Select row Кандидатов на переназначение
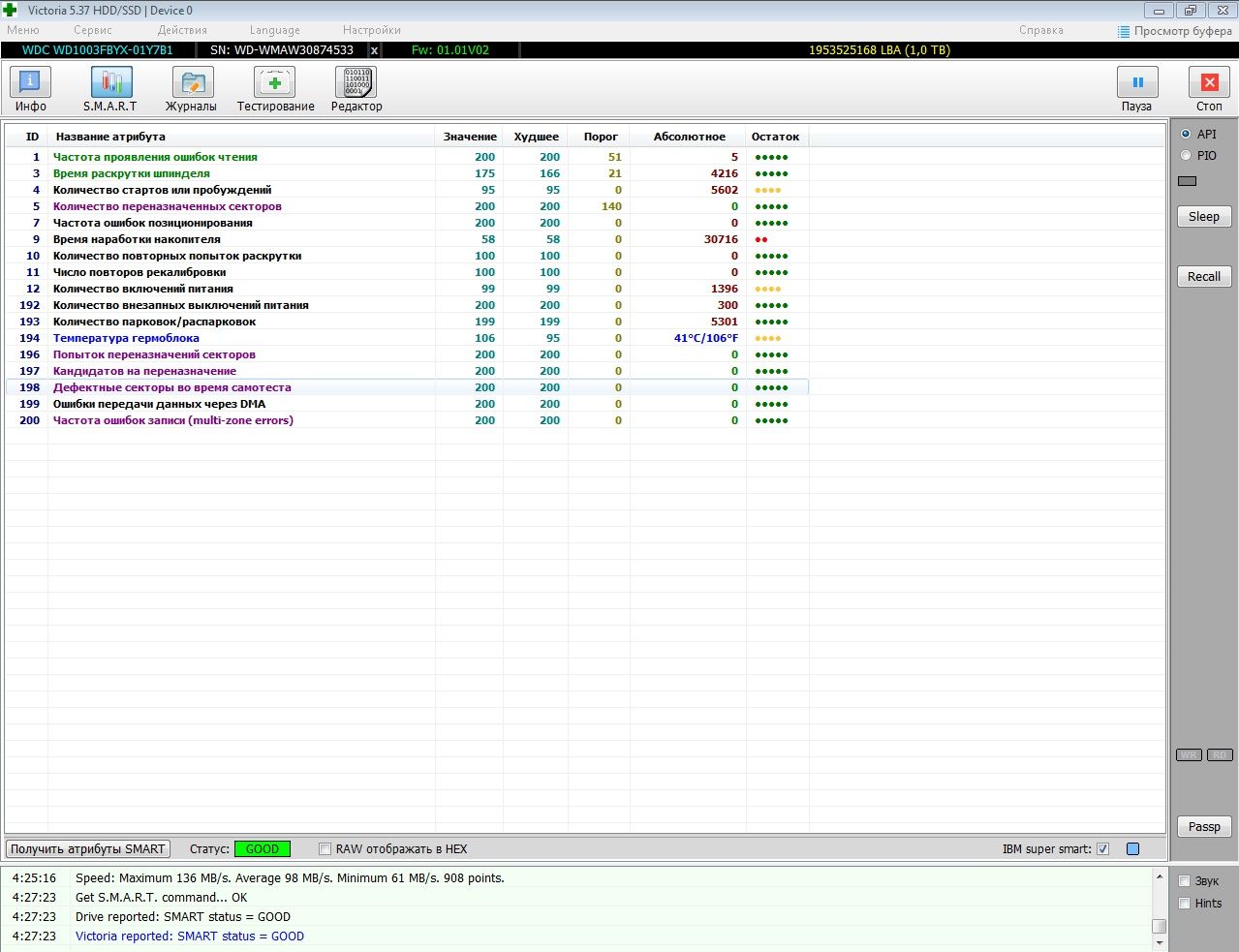Image resolution: width=1239 pixels, height=952 pixels. pyautogui.click(x=407, y=371)
